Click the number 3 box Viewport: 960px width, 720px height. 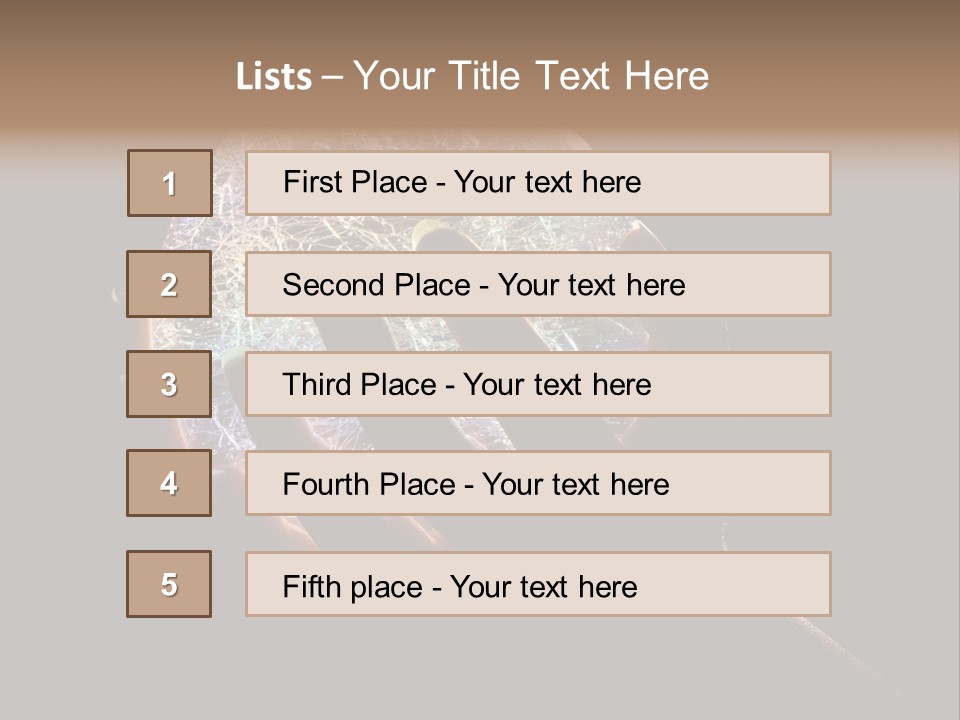pyautogui.click(x=169, y=384)
